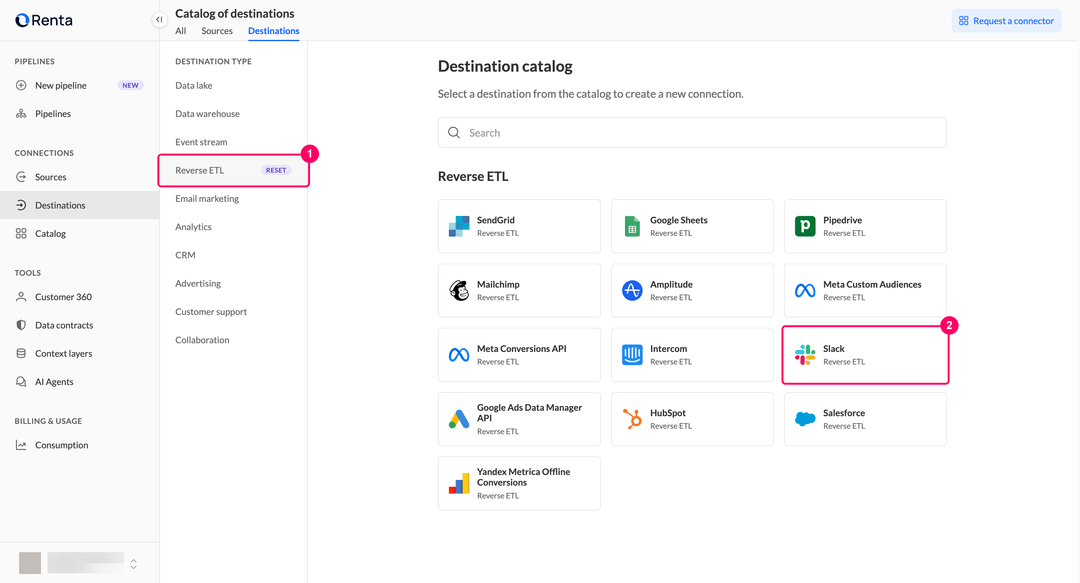Switch to the Sources tab
The width and height of the screenshot is (1080, 583).
pos(217,31)
